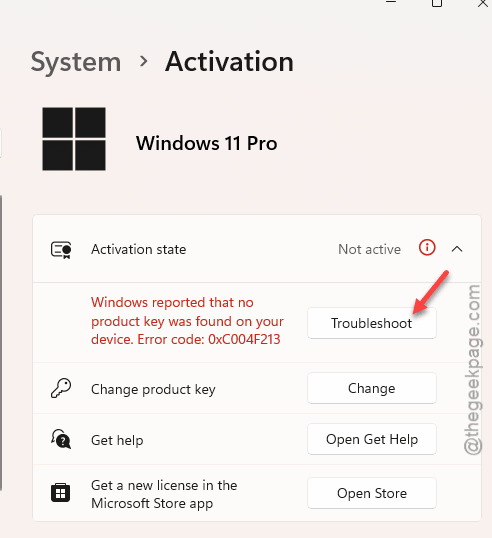Screen dimensions: 492x538
Task: Click the Windows logo icon
Action: (x=74, y=139)
